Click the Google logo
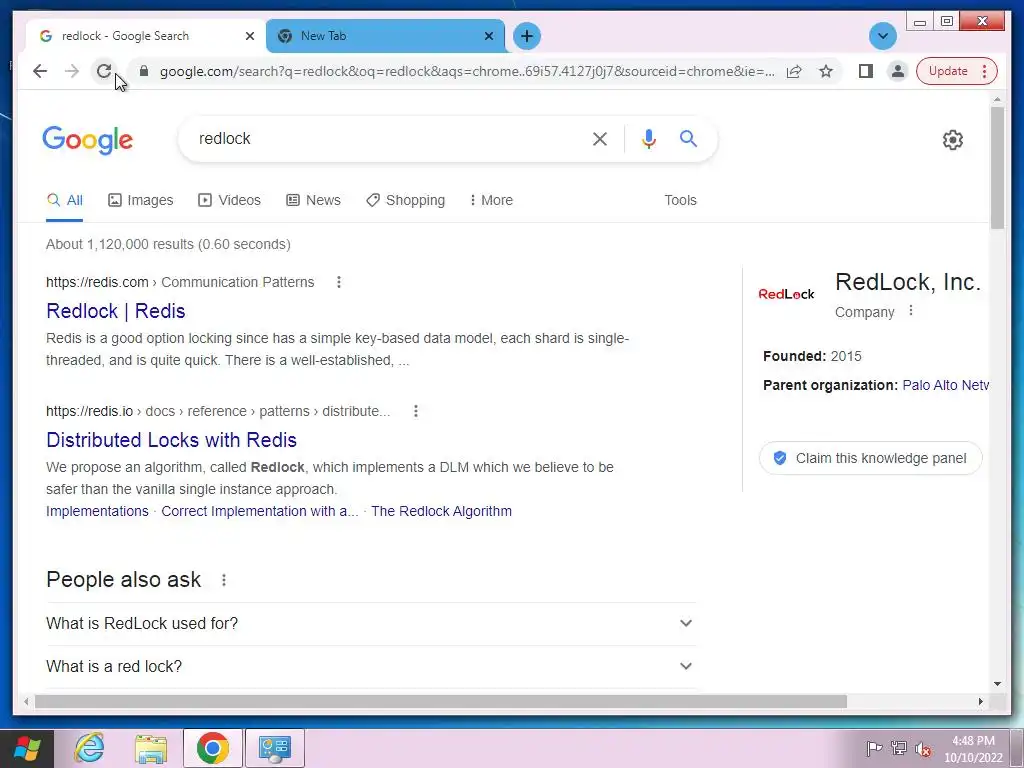This screenshot has width=1024, height=768. click(x=88, y=140)
